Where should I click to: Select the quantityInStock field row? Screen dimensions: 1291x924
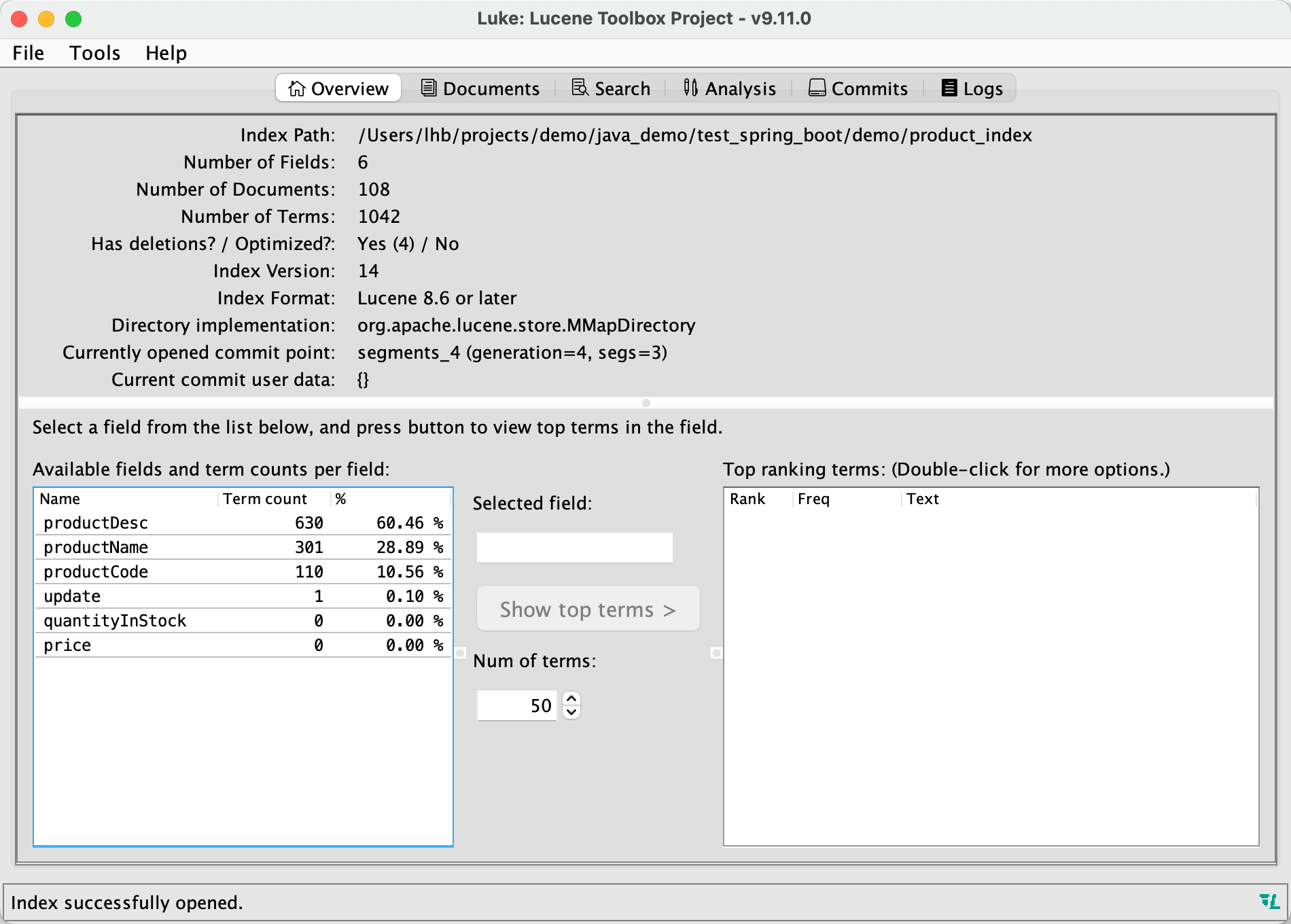243,621
